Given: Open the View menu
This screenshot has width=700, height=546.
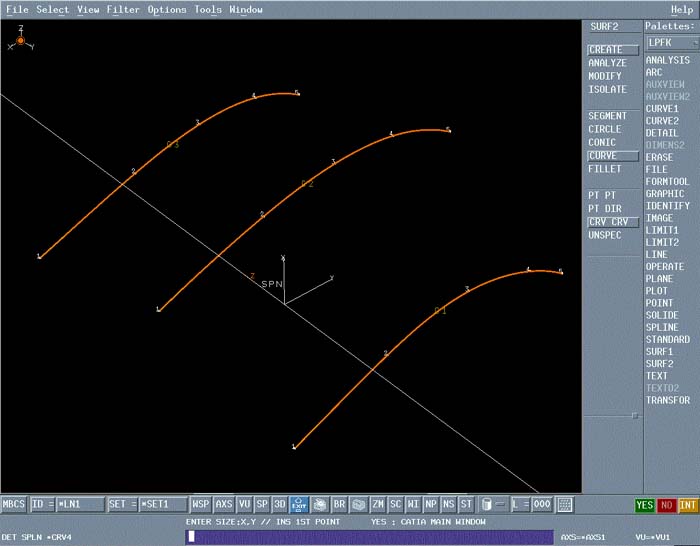Looking at the screenshot, I should pyautogui.click(x=88, y=9).
